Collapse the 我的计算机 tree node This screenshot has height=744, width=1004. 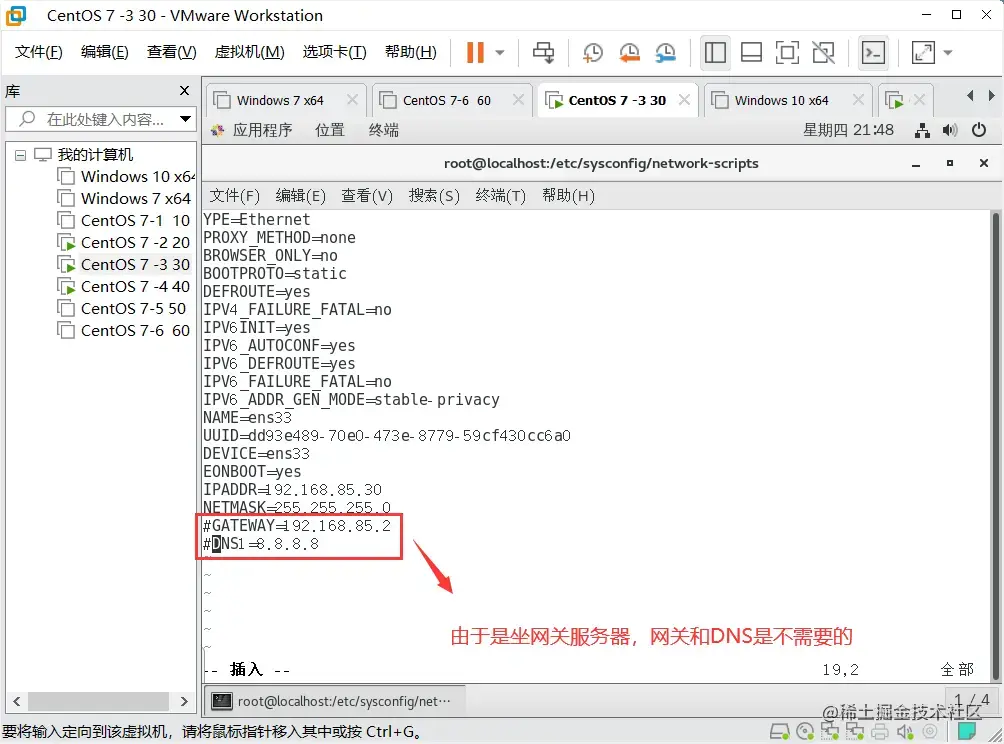pos(20,155)
